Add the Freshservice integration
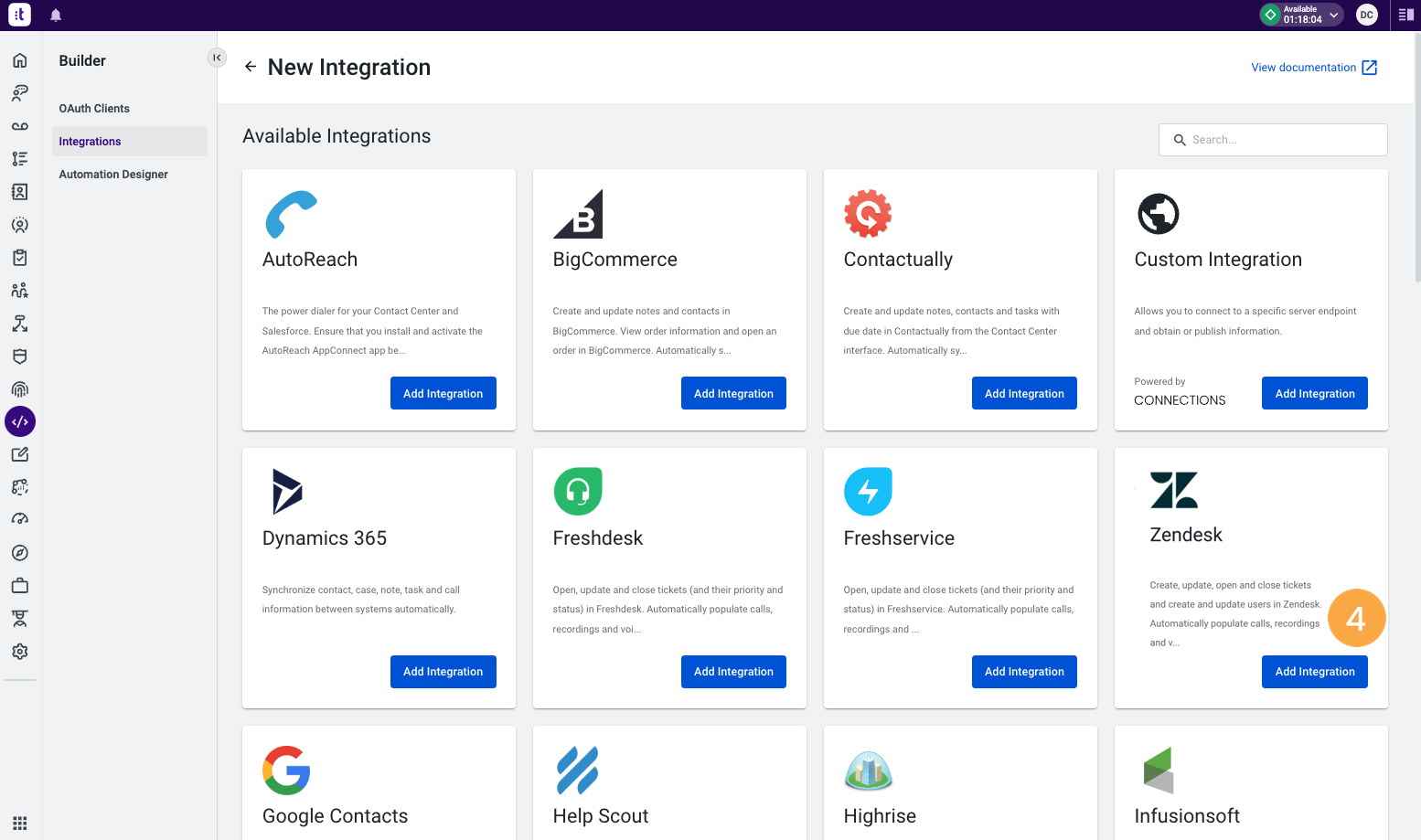This screenshot has width=1421, height=840. click(x=1024, y=672)
